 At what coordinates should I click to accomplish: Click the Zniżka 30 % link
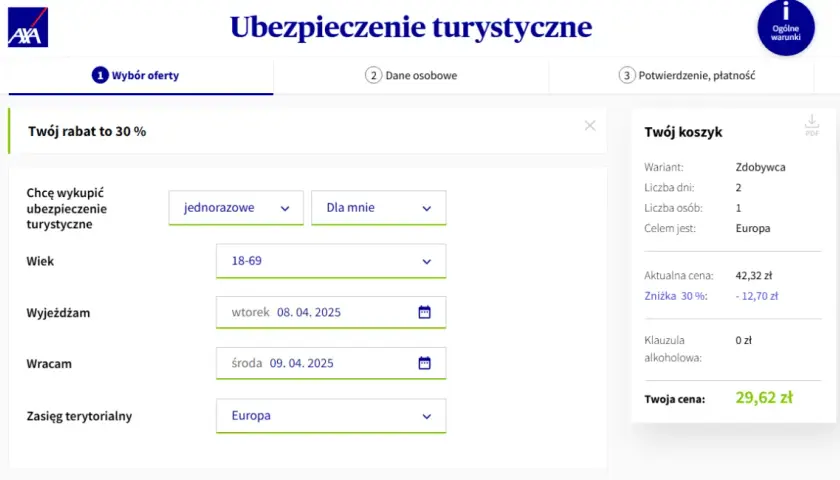coord(676,296)
